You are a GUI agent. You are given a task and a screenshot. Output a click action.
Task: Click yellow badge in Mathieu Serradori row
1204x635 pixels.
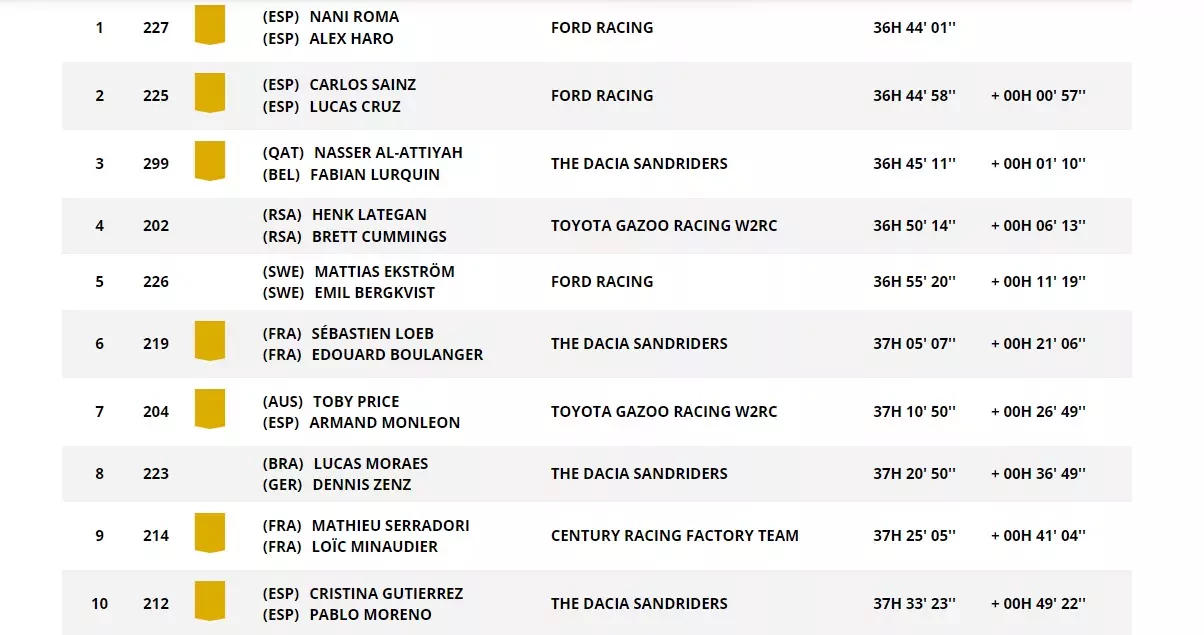pyautogui.click(x=209, y=533)
